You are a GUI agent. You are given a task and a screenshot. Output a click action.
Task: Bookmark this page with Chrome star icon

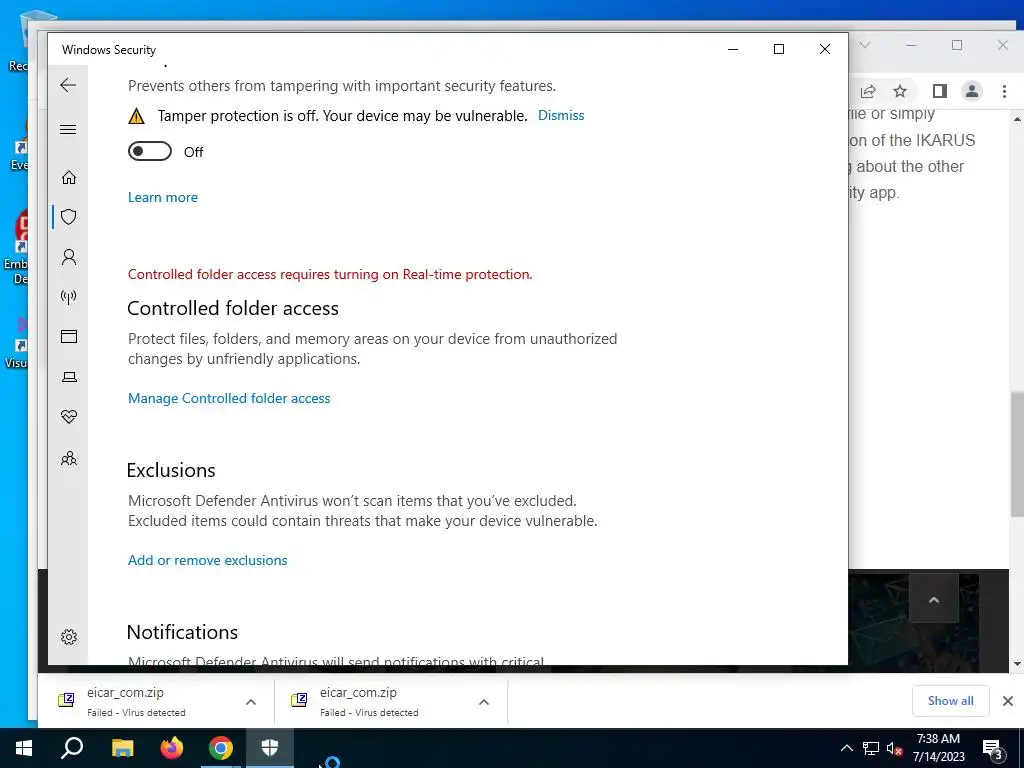pyautogui.click(x=900, y=91)
